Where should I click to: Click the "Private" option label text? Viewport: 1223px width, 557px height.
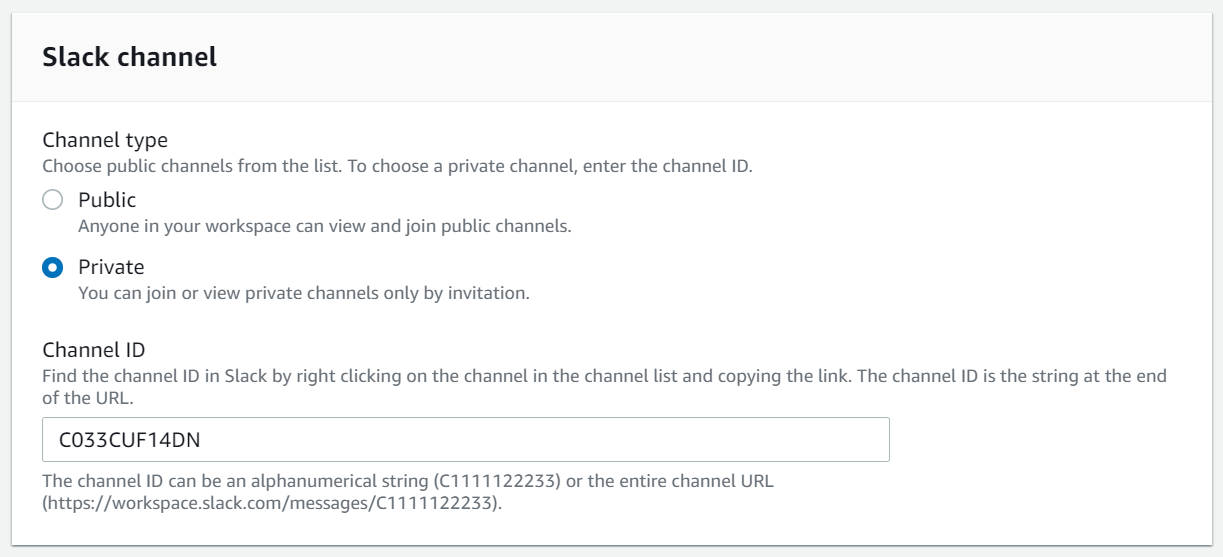pyautogui.click(x=111, y=267)
